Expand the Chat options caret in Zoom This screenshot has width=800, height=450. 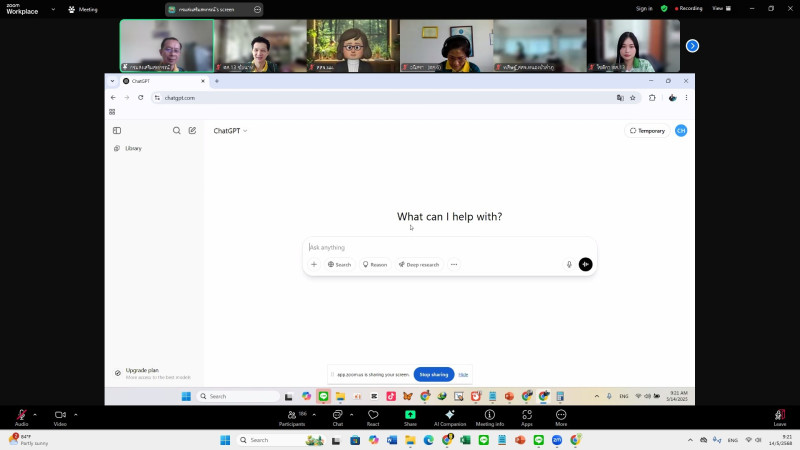(352, 414)
